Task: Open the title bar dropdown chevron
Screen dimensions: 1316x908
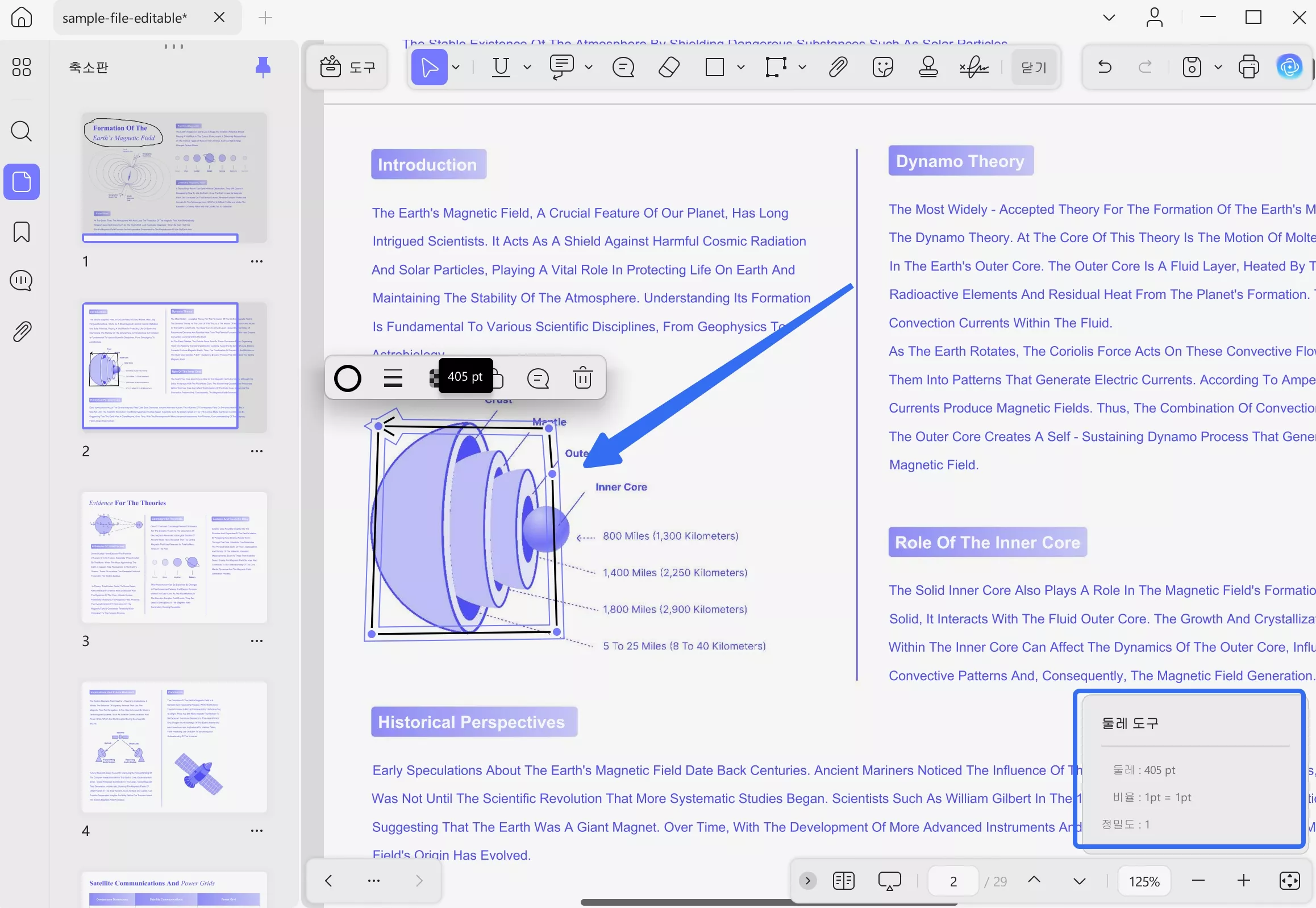Action: click(1109, 18)
